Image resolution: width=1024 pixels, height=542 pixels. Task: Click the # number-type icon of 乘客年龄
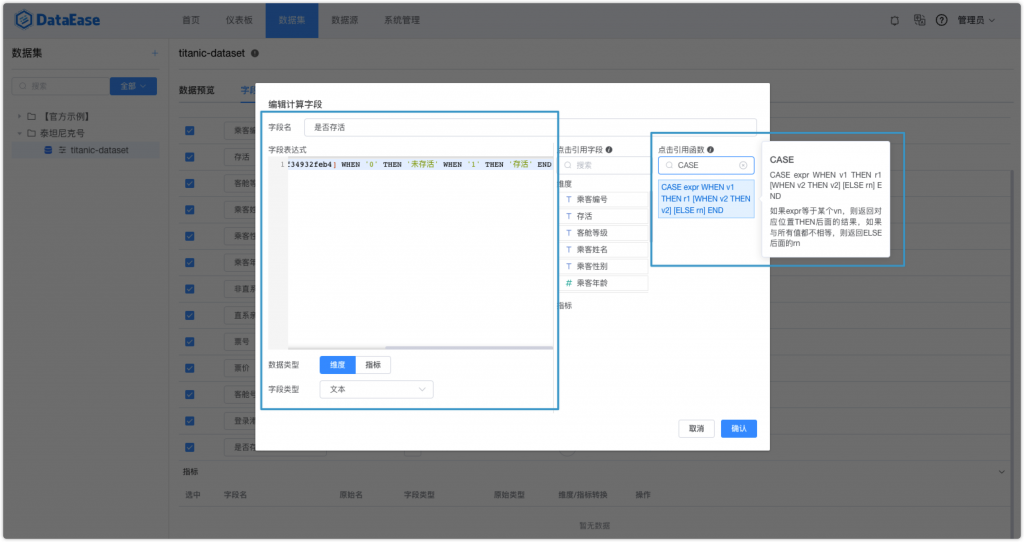(568, 283)
